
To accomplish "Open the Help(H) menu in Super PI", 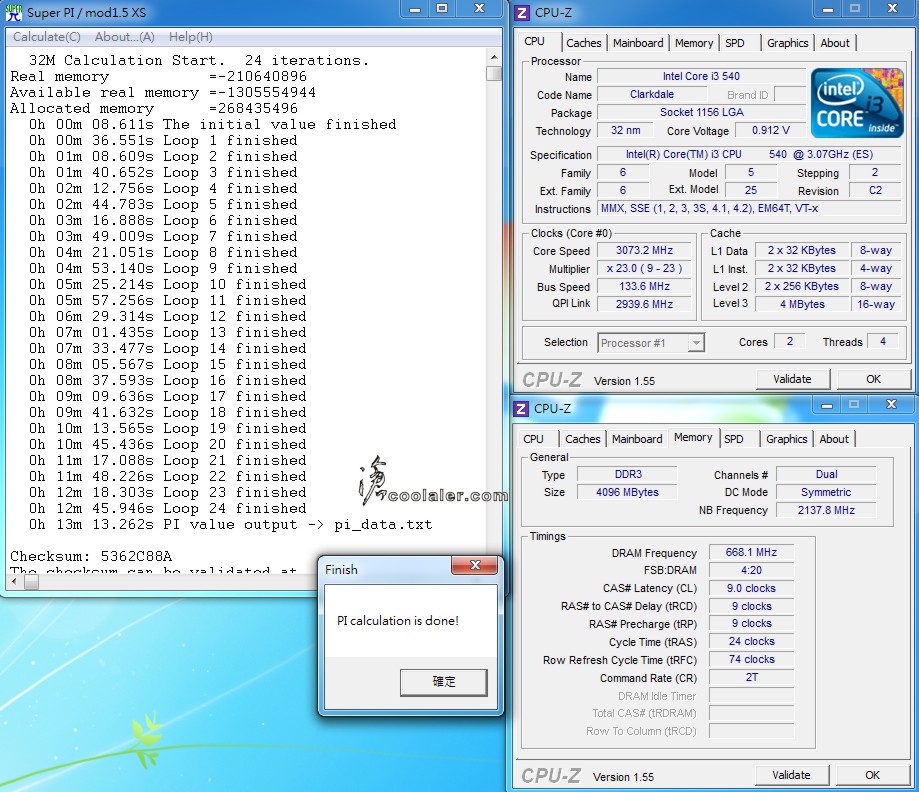I will [x=190, y=37].
